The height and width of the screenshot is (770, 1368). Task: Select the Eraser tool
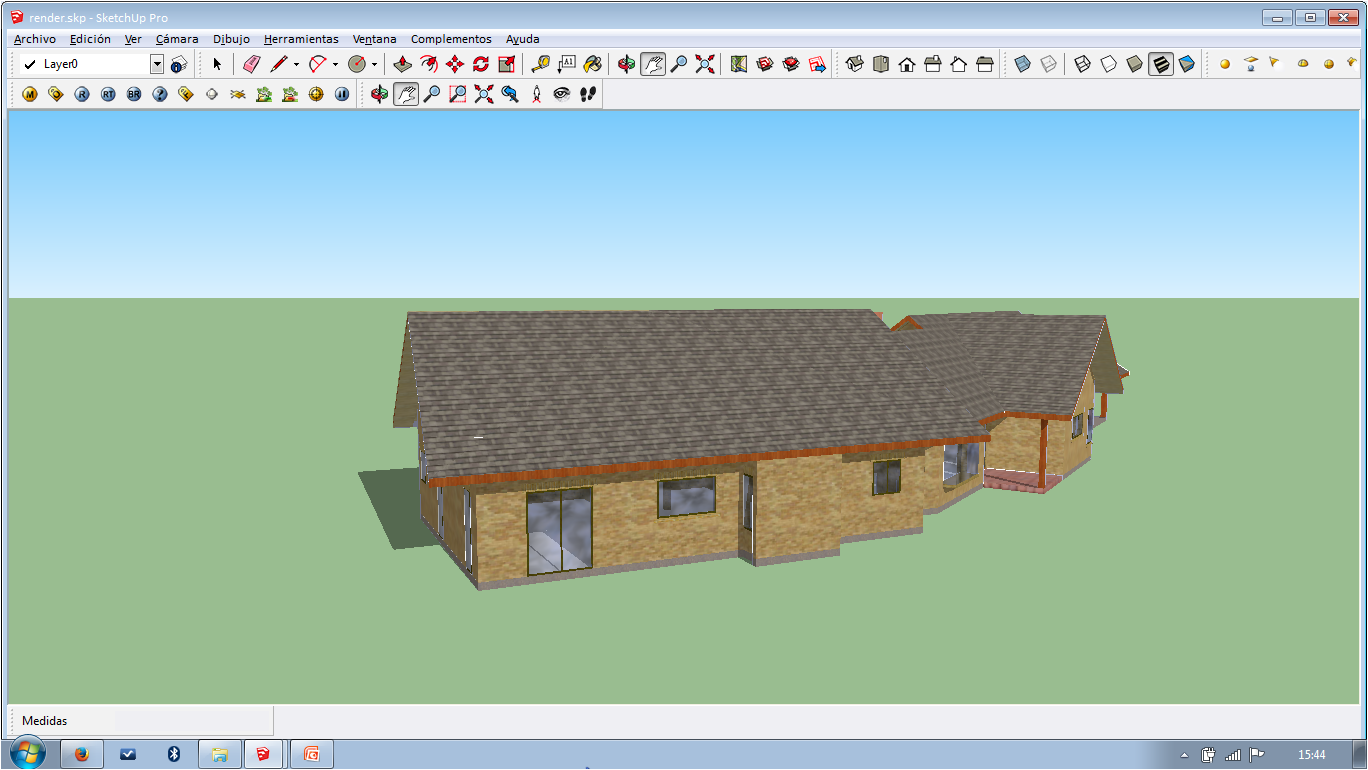pos(251,64)
